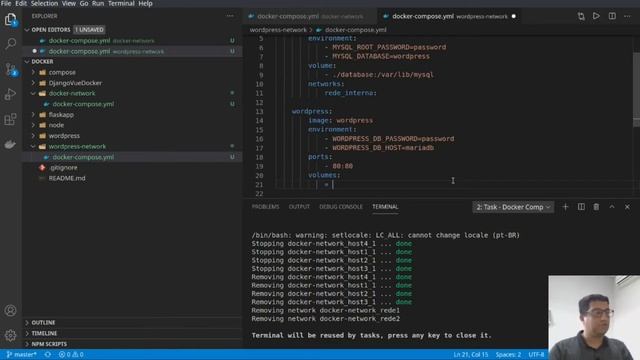Open the Go menu

pos(84,4)
